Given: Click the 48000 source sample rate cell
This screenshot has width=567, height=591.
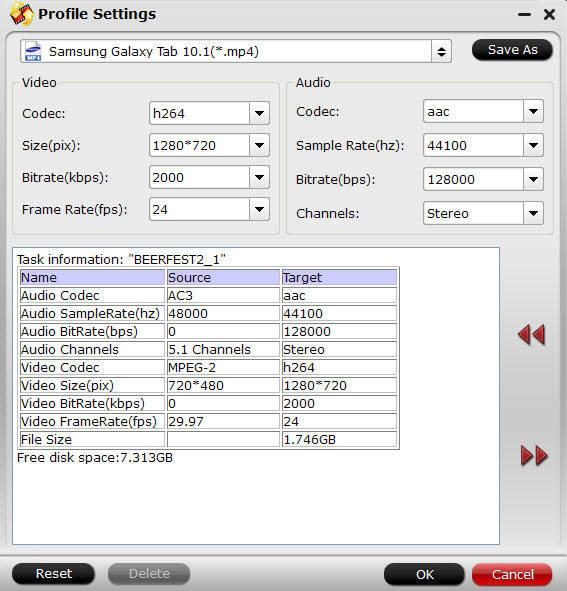Looking at the screenshot, I should [x=223, y=314].
